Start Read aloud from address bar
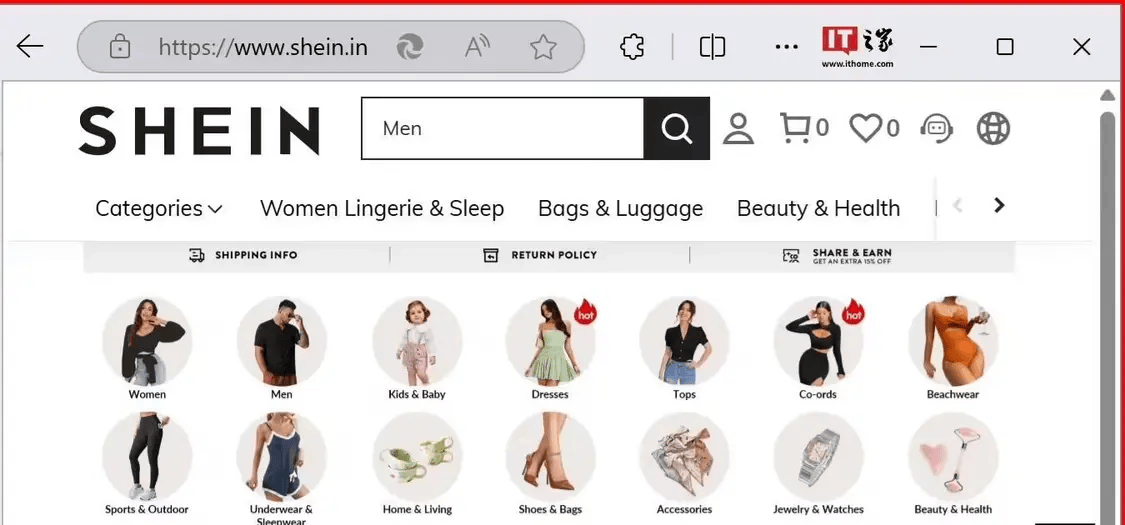This screenshot has height=525, width=1125. pos(476,47)
